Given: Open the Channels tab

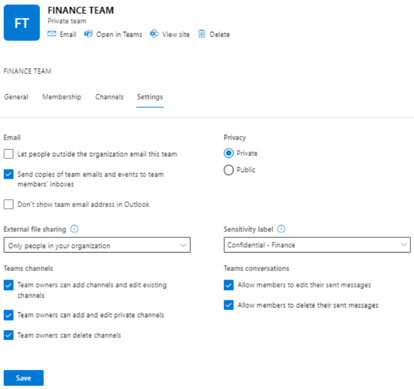Looking at the screenshot, I should click(109, 97).
